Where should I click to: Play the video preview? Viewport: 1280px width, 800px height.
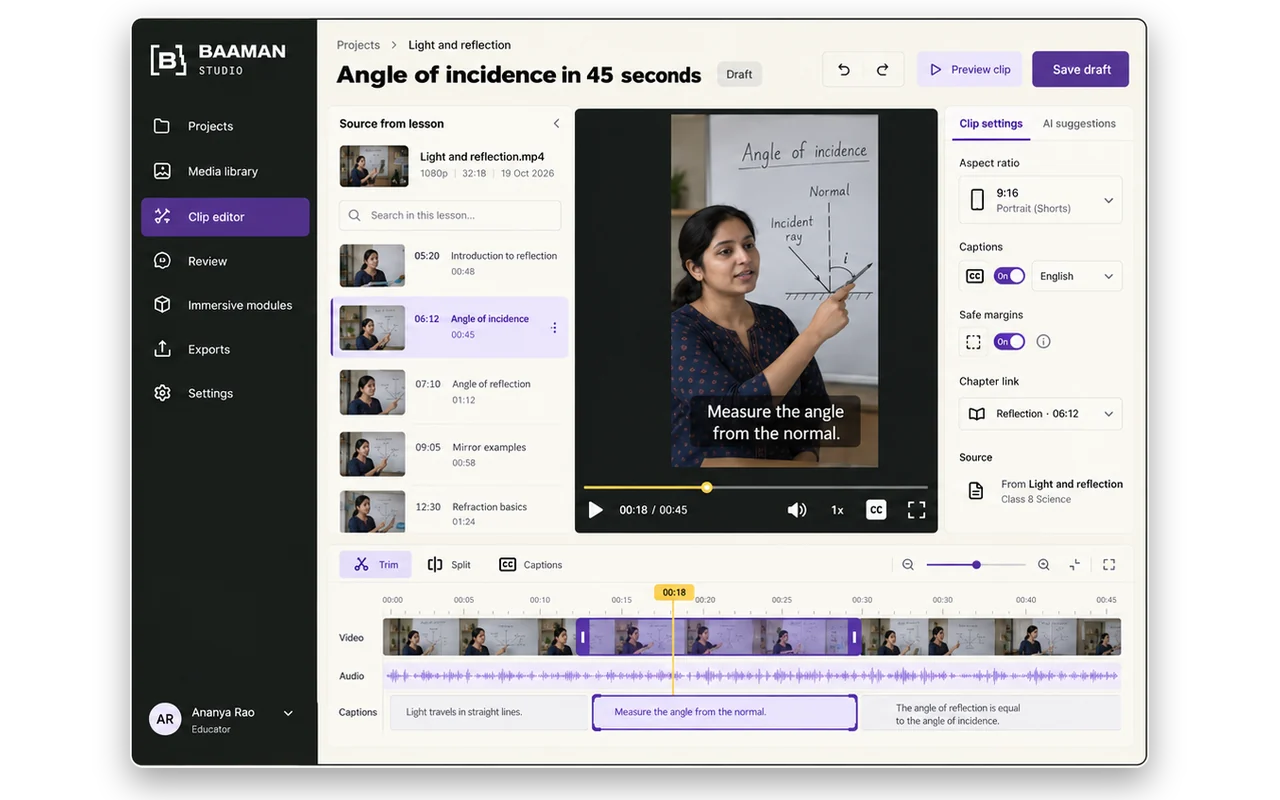coord(595,510)
